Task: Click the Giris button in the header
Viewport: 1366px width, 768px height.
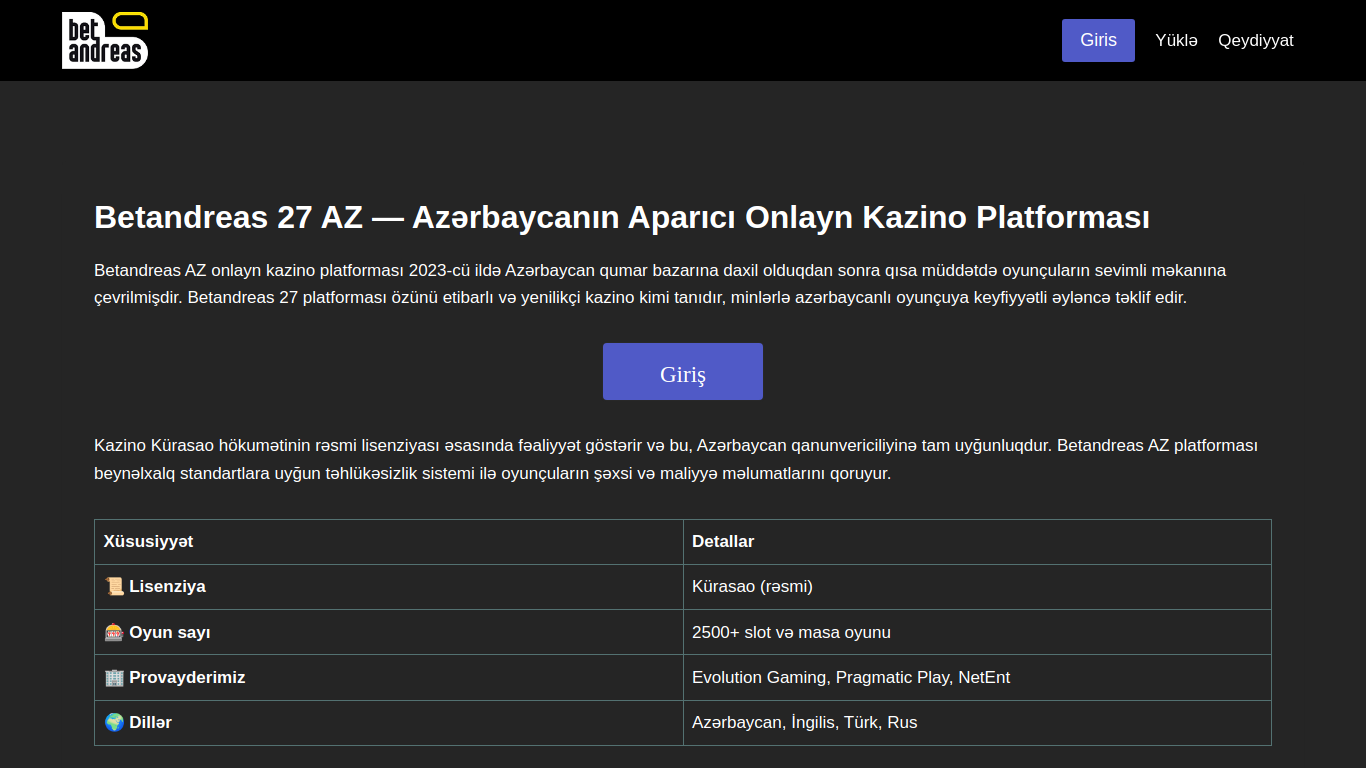Action: 1098,40
